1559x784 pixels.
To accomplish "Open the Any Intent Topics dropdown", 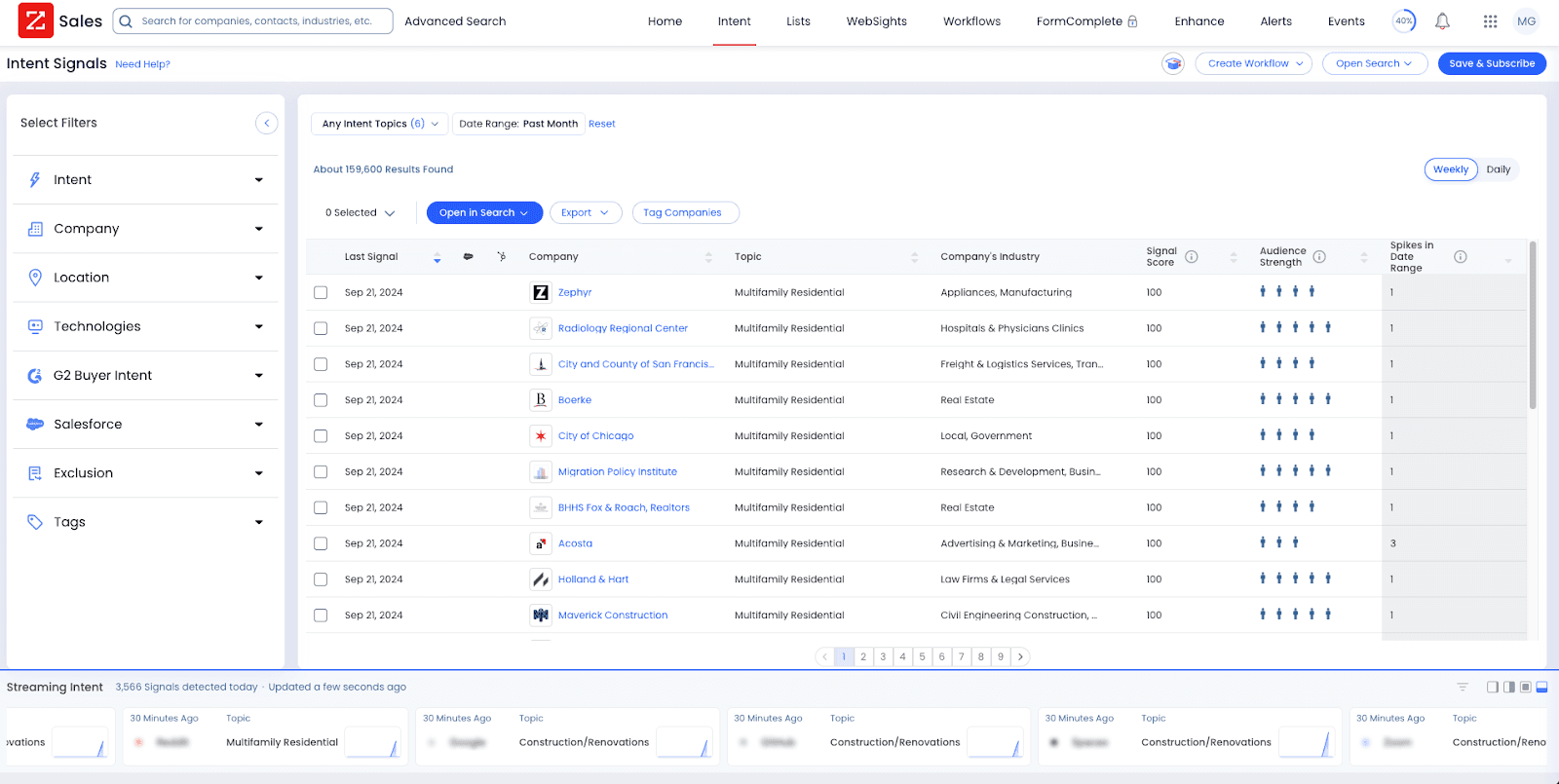I will tap(380, 124).
